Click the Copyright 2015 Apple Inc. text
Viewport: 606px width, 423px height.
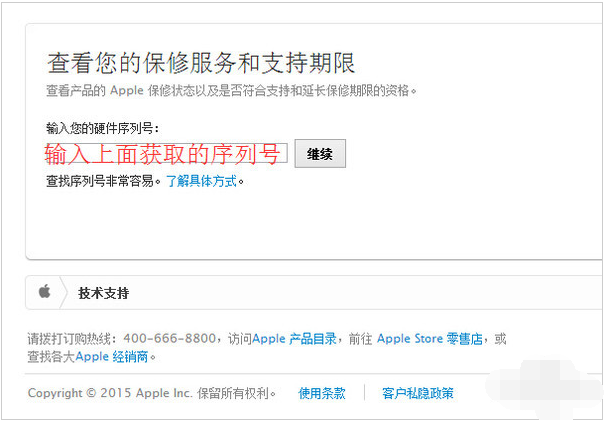110,393
